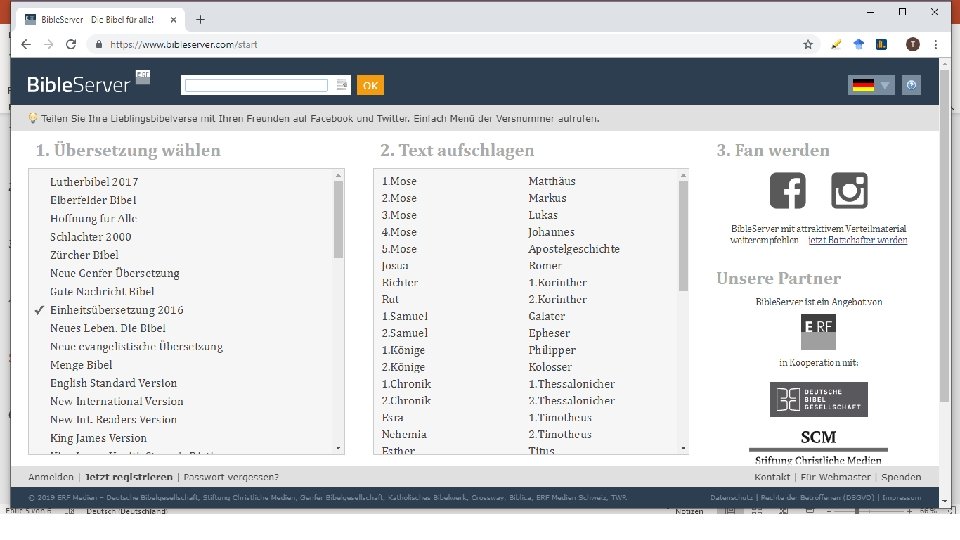Open a new browser tab
The image size is (960, 540).
pos(200,20)
